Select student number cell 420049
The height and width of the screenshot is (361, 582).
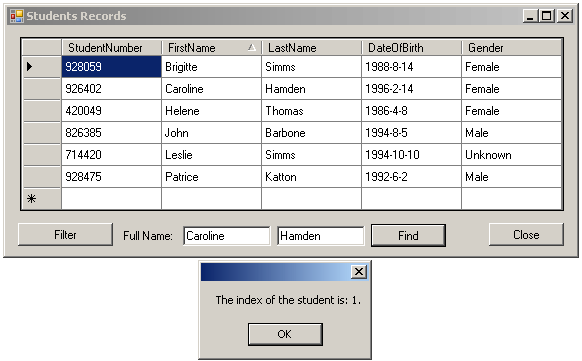(111, 111)
